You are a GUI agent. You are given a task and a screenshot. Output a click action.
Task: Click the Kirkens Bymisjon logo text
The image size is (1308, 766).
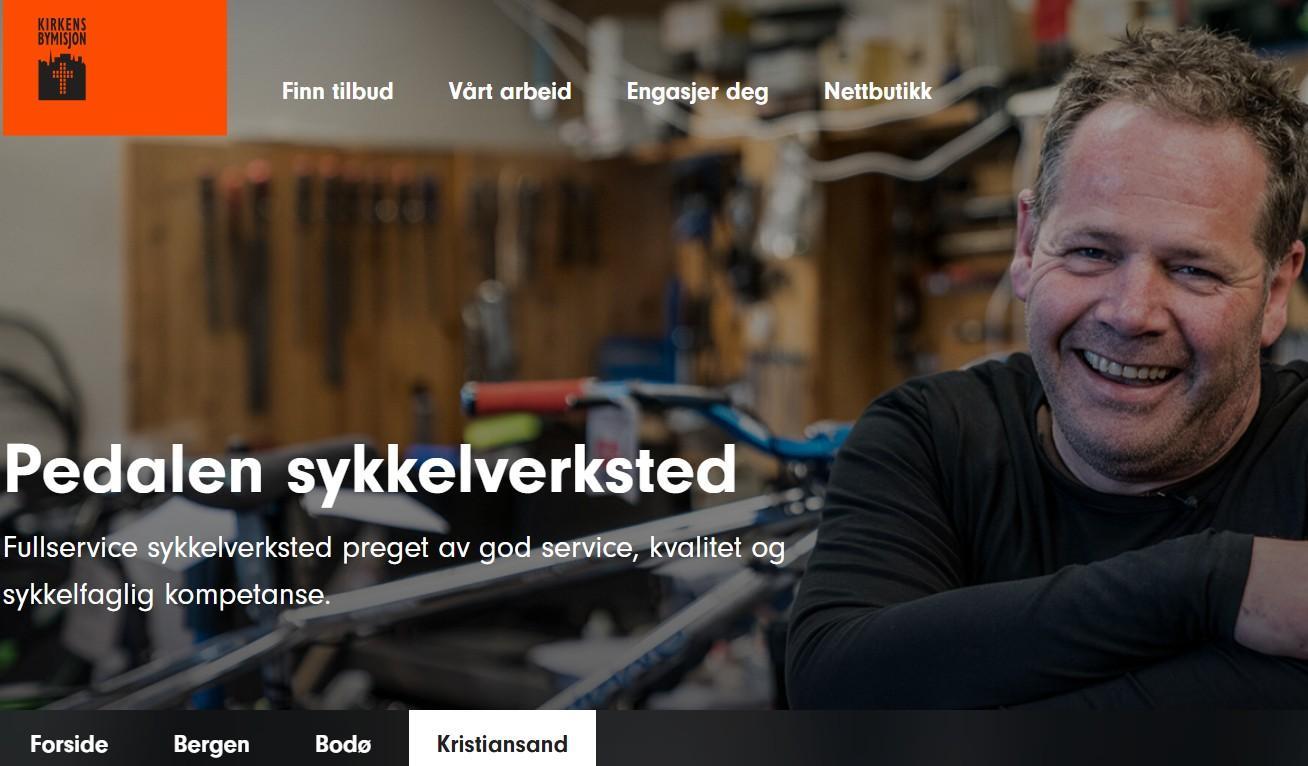pyautogui.click(x=62, y=31)
